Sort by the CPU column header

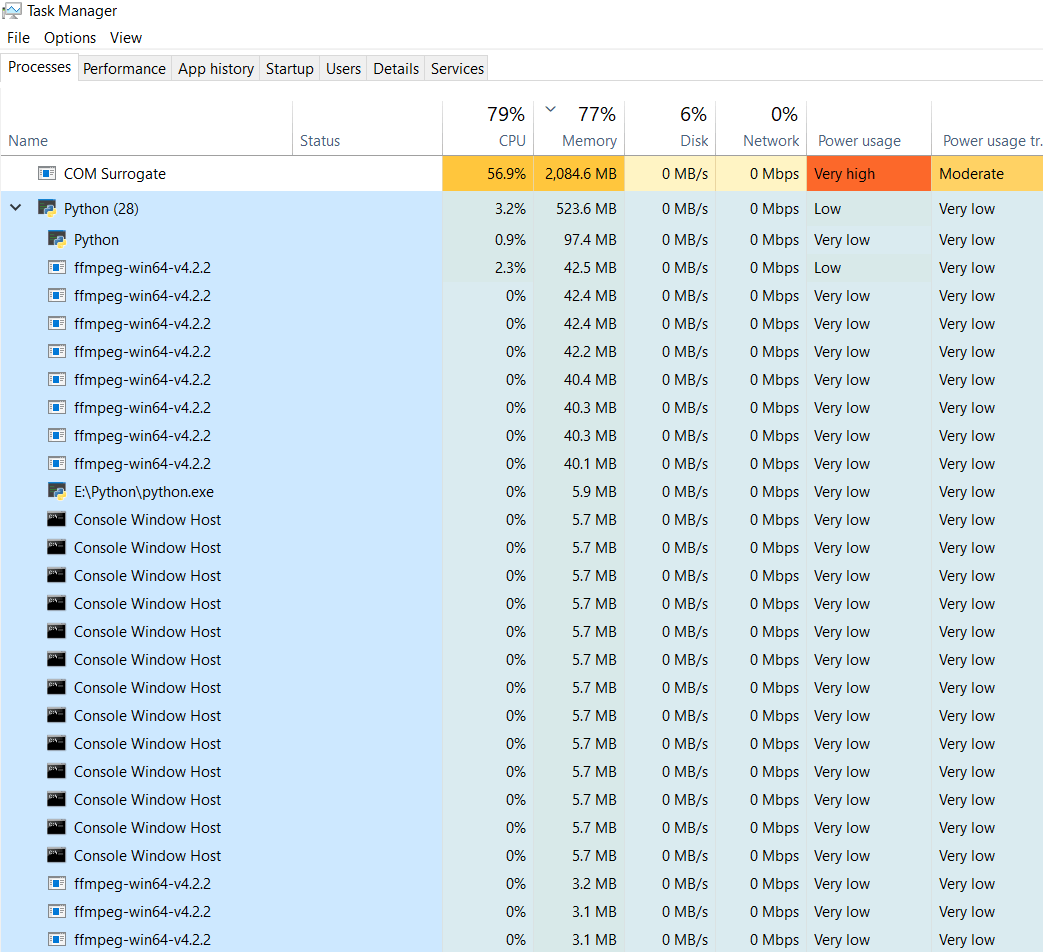[x=488, y=128]
